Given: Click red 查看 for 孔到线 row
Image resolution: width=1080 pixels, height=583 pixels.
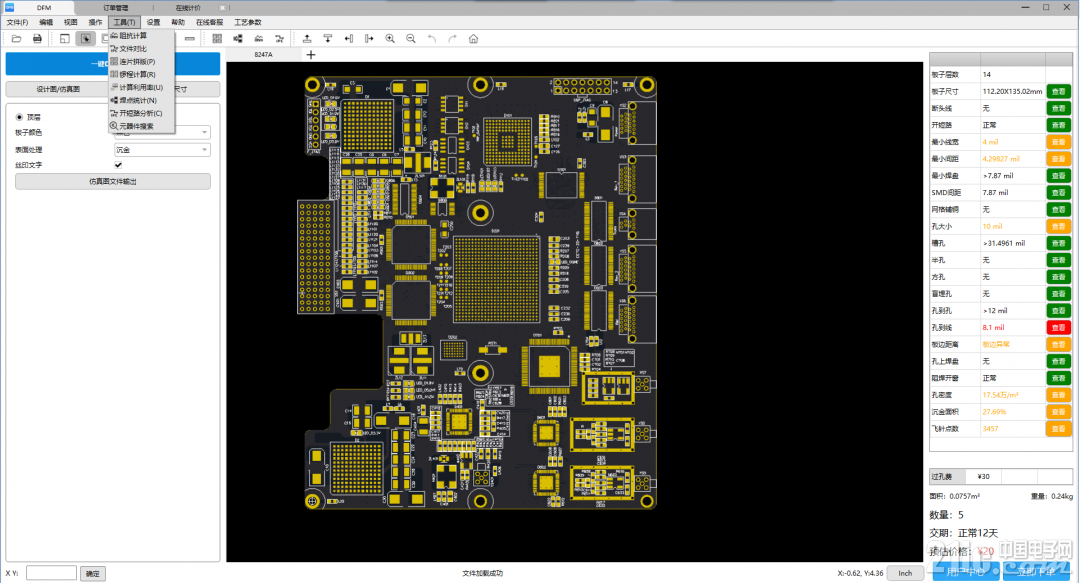Looking at the screenshot, I should point(1058,327).
